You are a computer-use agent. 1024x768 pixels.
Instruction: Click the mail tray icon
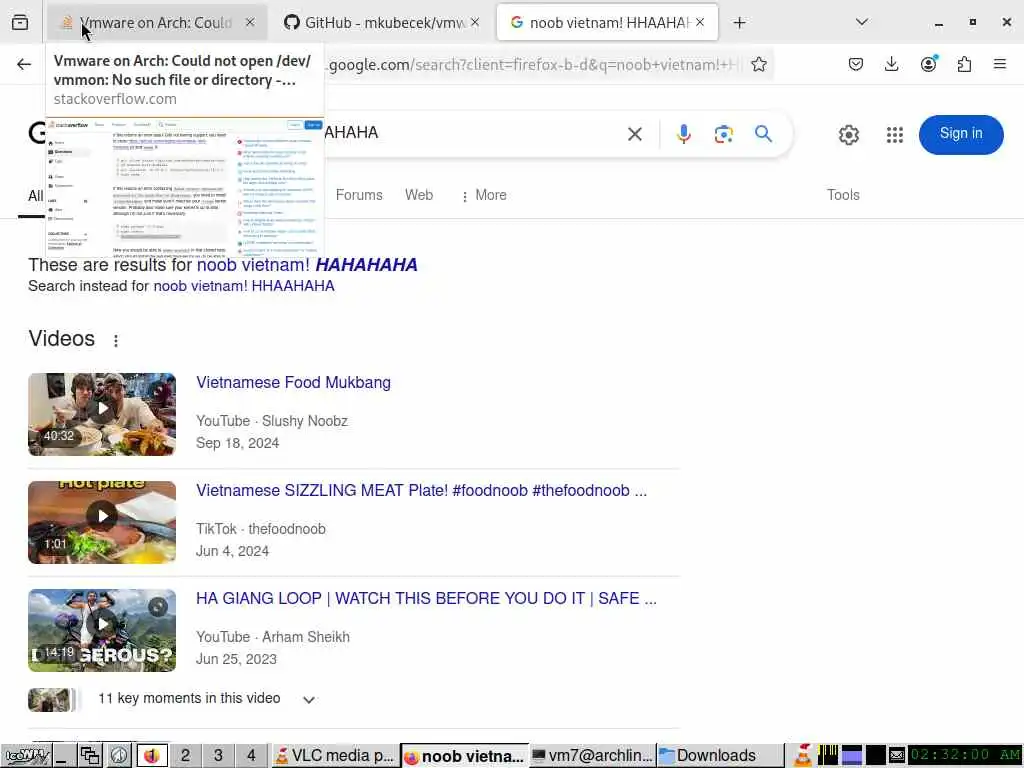click(897, 756)
